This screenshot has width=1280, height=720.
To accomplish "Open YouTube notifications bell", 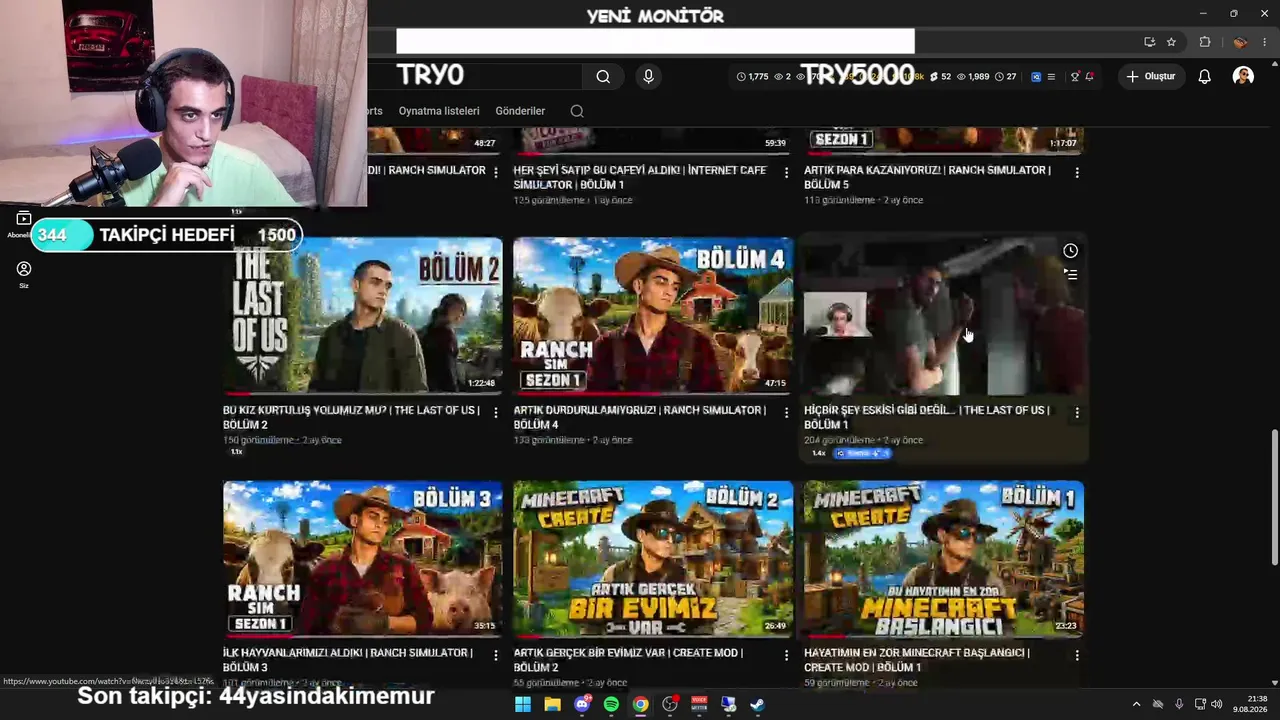I will [x=1204, y=76].
